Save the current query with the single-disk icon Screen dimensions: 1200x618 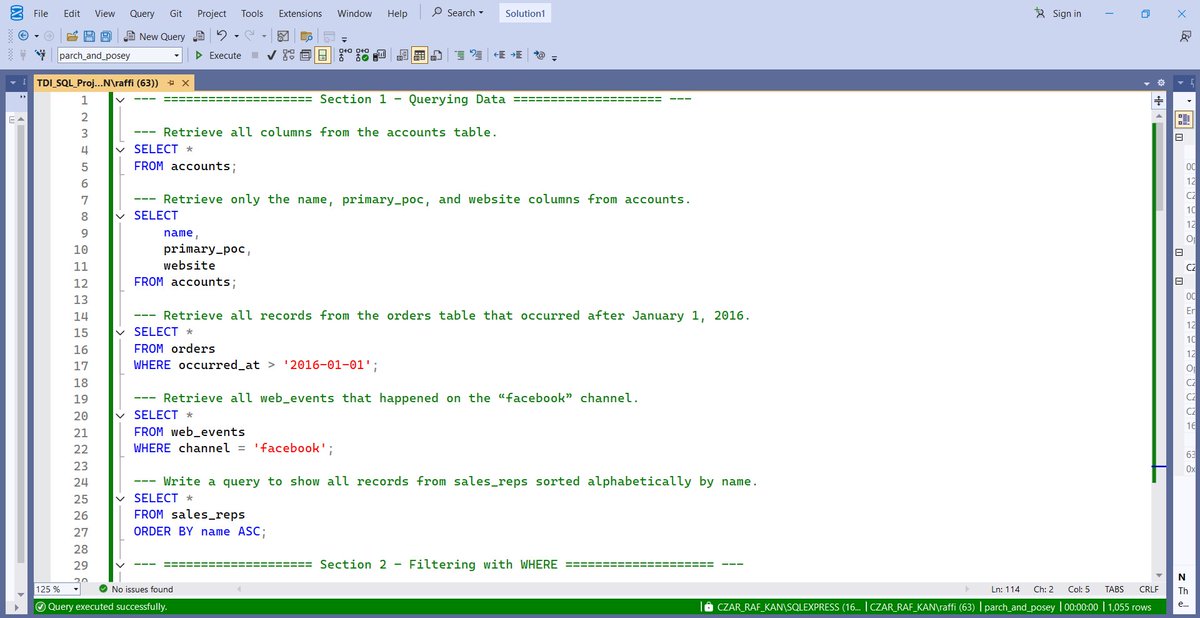tap(89, 36)
